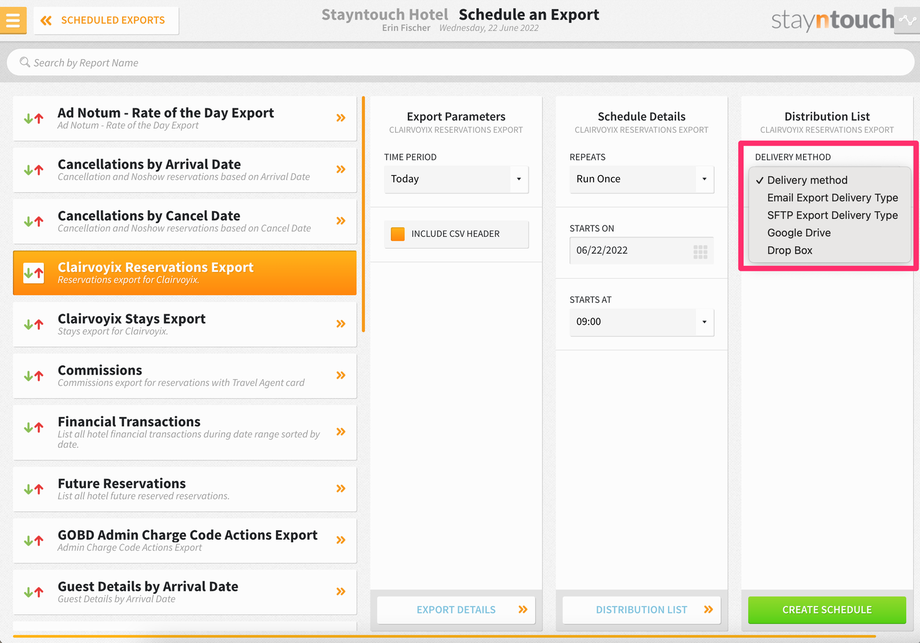Click export arrows icon for Commissions
Screen dimensions: 920x643
tap(33, 376)
